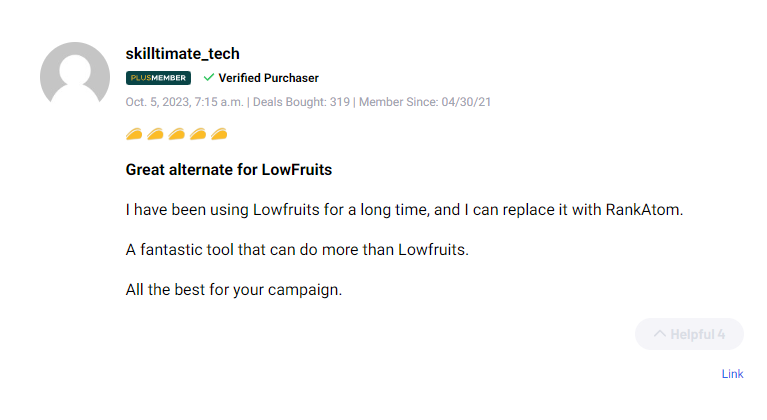Click the third taco rating icon
The width and height of the screenshot is (767, 420).
(176, 134)
